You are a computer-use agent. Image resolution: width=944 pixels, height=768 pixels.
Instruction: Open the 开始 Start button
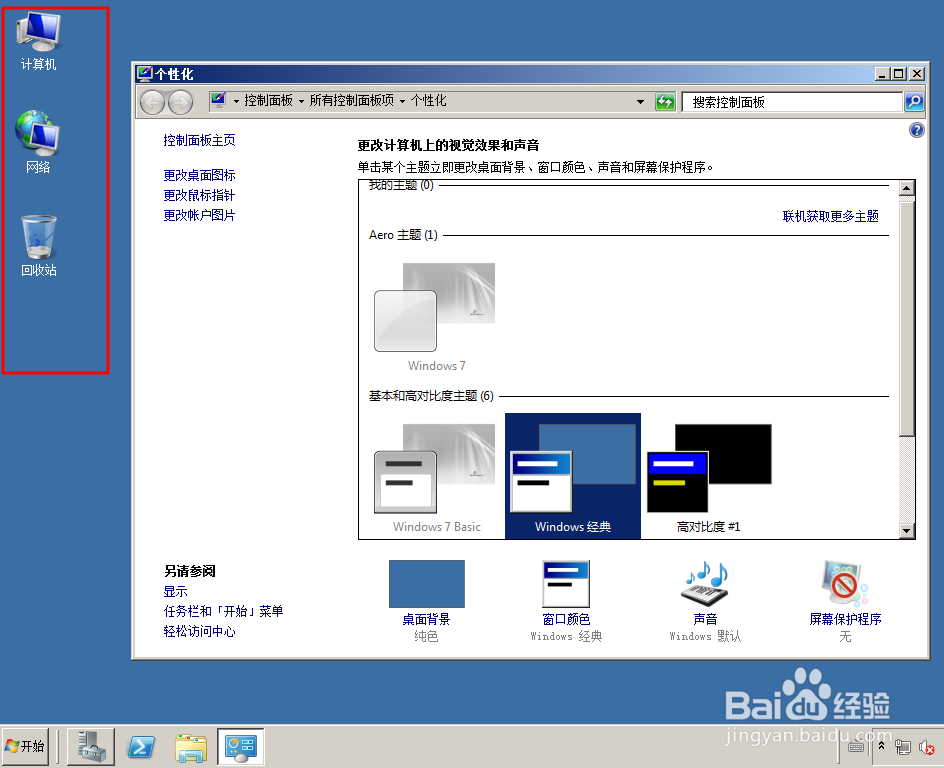(x=25, y=746)
